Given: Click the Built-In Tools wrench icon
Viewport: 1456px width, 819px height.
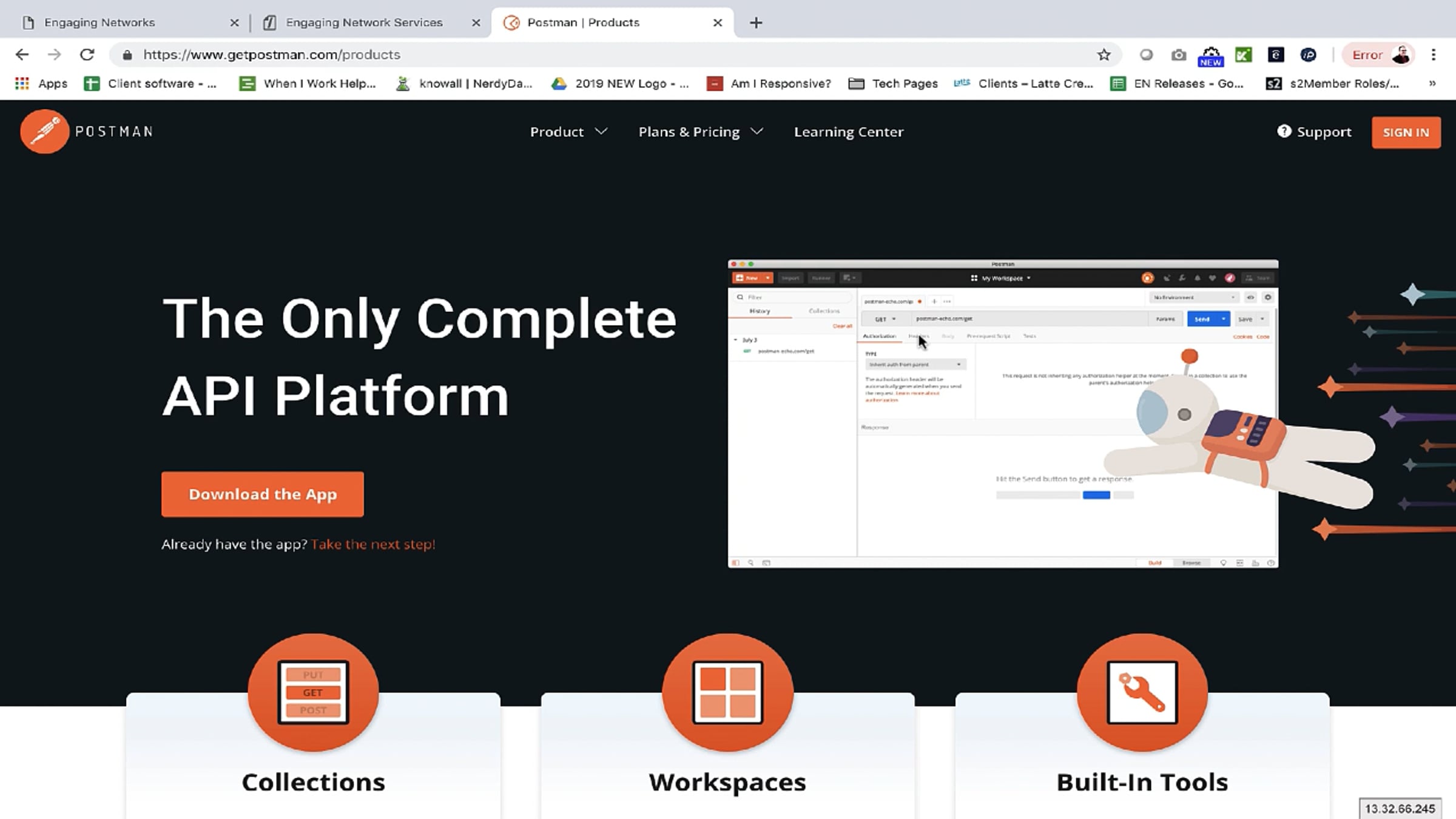Looking at the screenshot, I should coord(1142,692).
